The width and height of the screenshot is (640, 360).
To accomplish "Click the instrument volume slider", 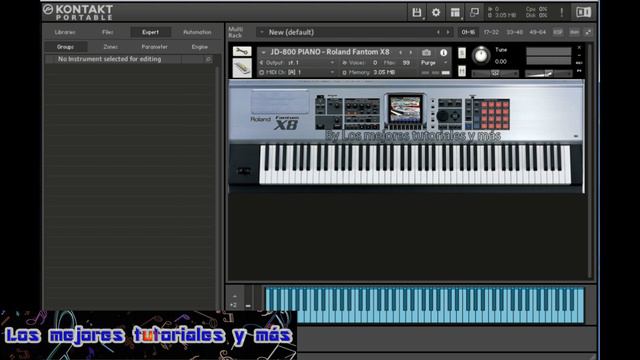I will (549, 73).
